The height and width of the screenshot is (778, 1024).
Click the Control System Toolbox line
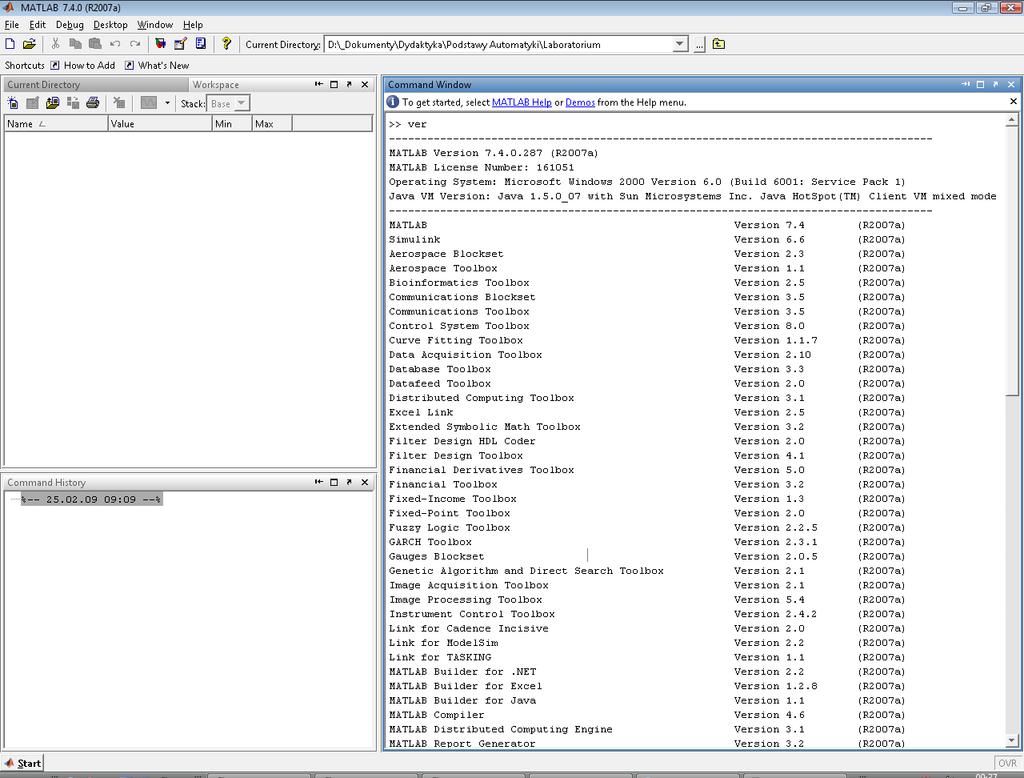(647, 326)
